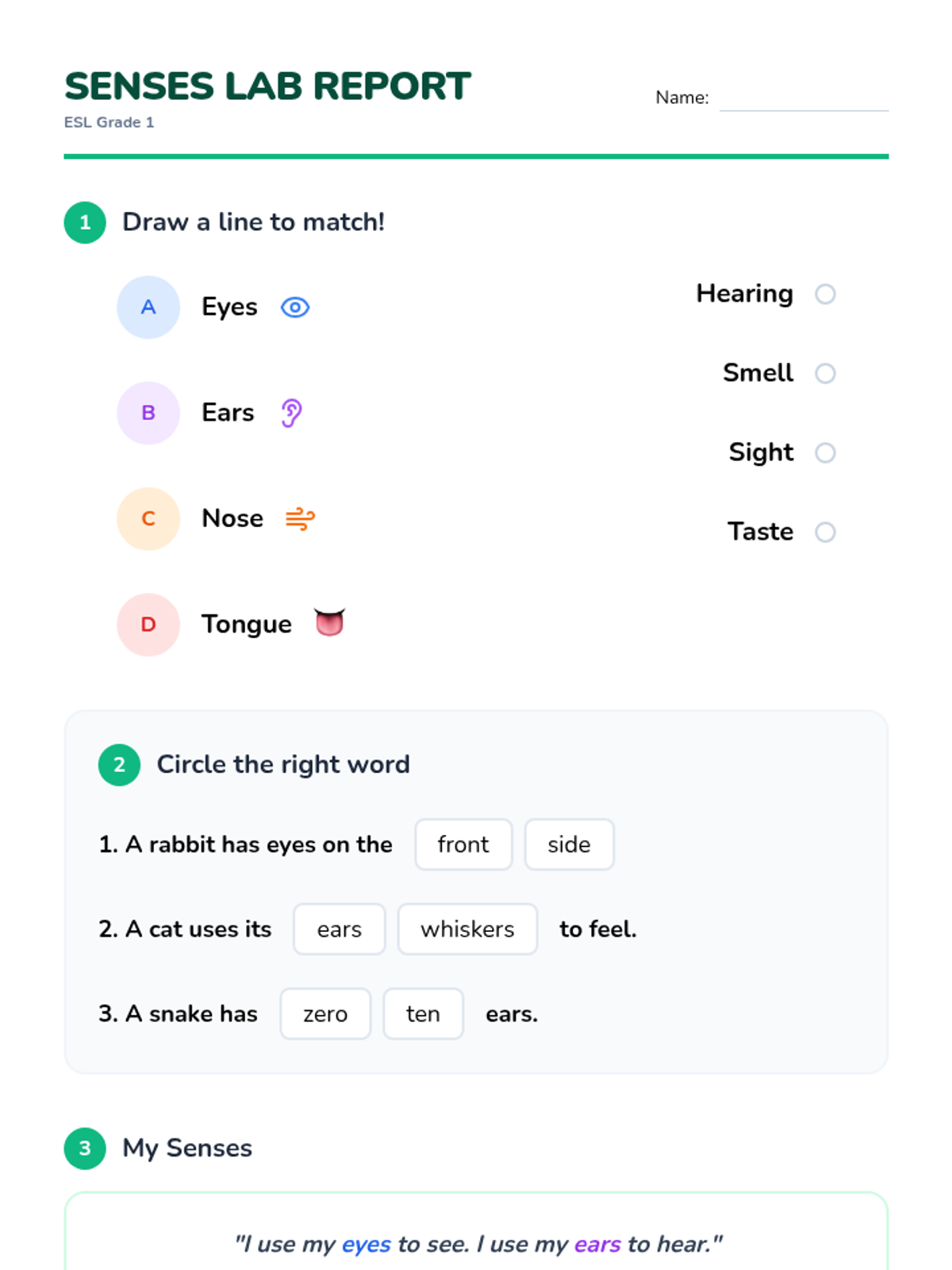Click the Name input line
The image size is (952, 1270).
coord(803,99)
